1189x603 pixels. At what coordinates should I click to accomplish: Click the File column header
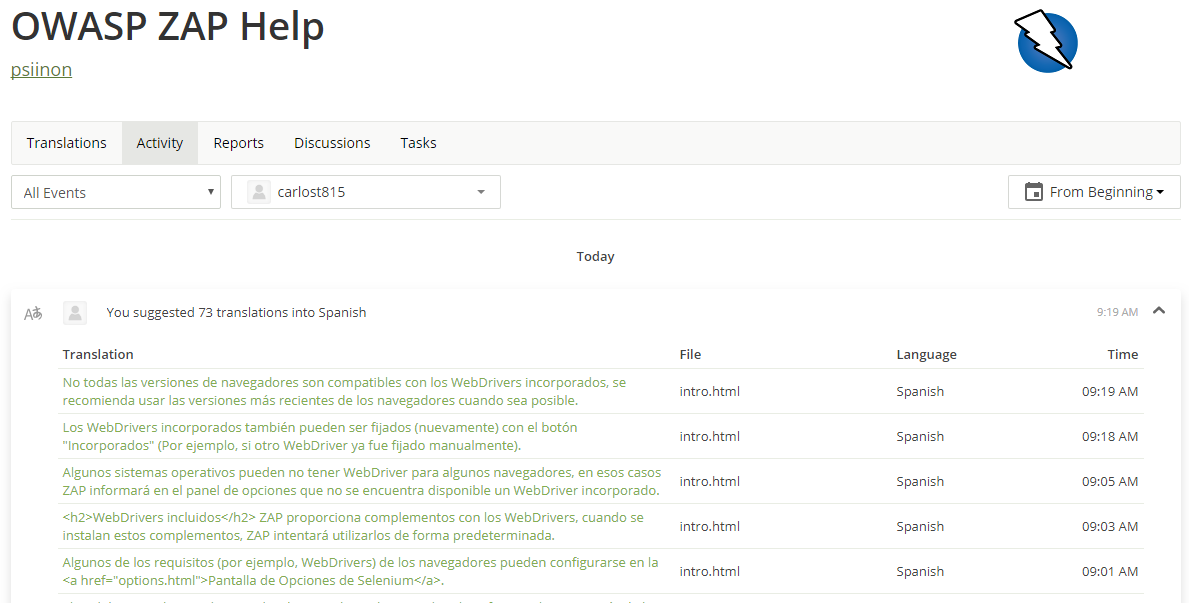click(690, 354)
